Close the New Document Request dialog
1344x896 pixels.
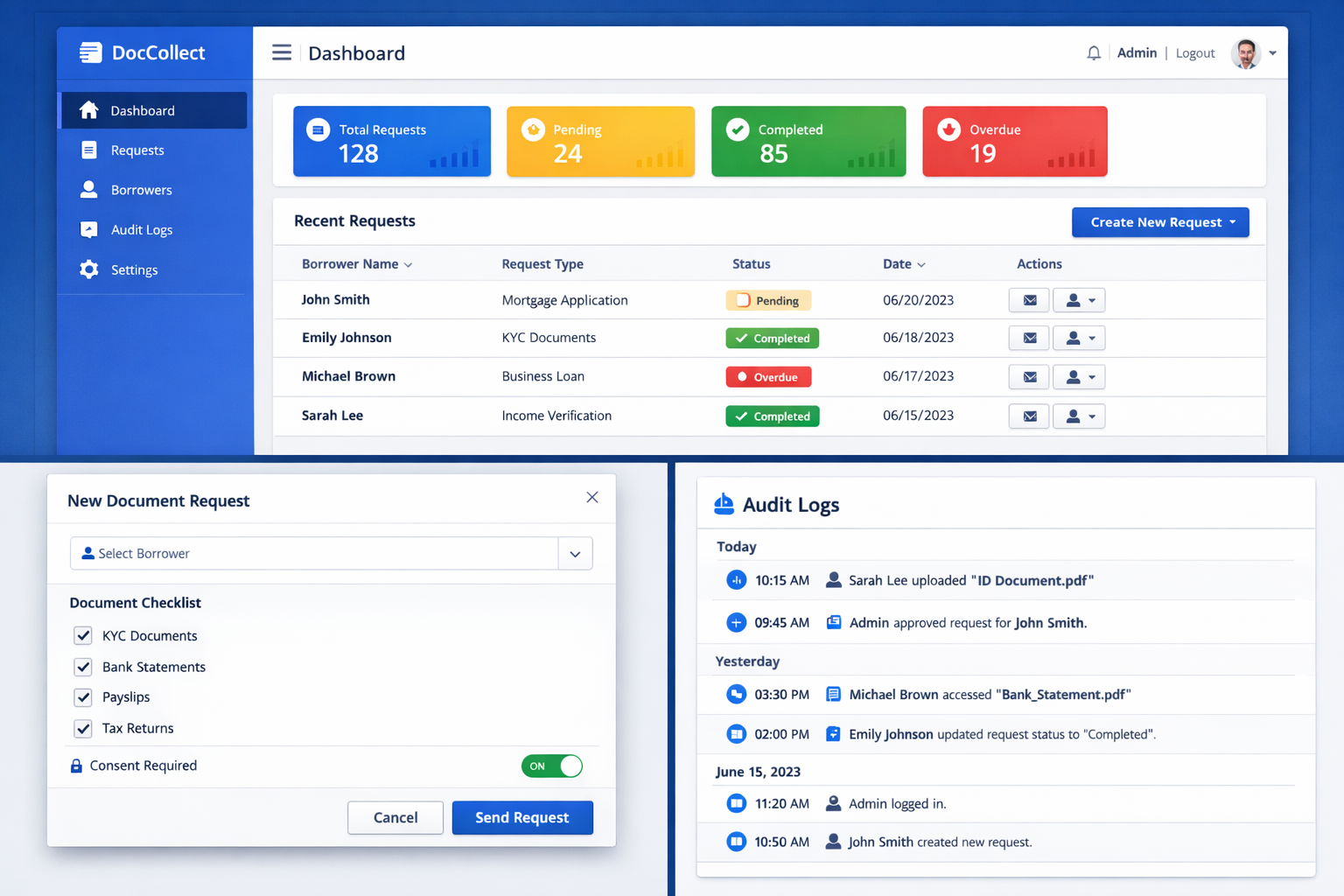592,497
